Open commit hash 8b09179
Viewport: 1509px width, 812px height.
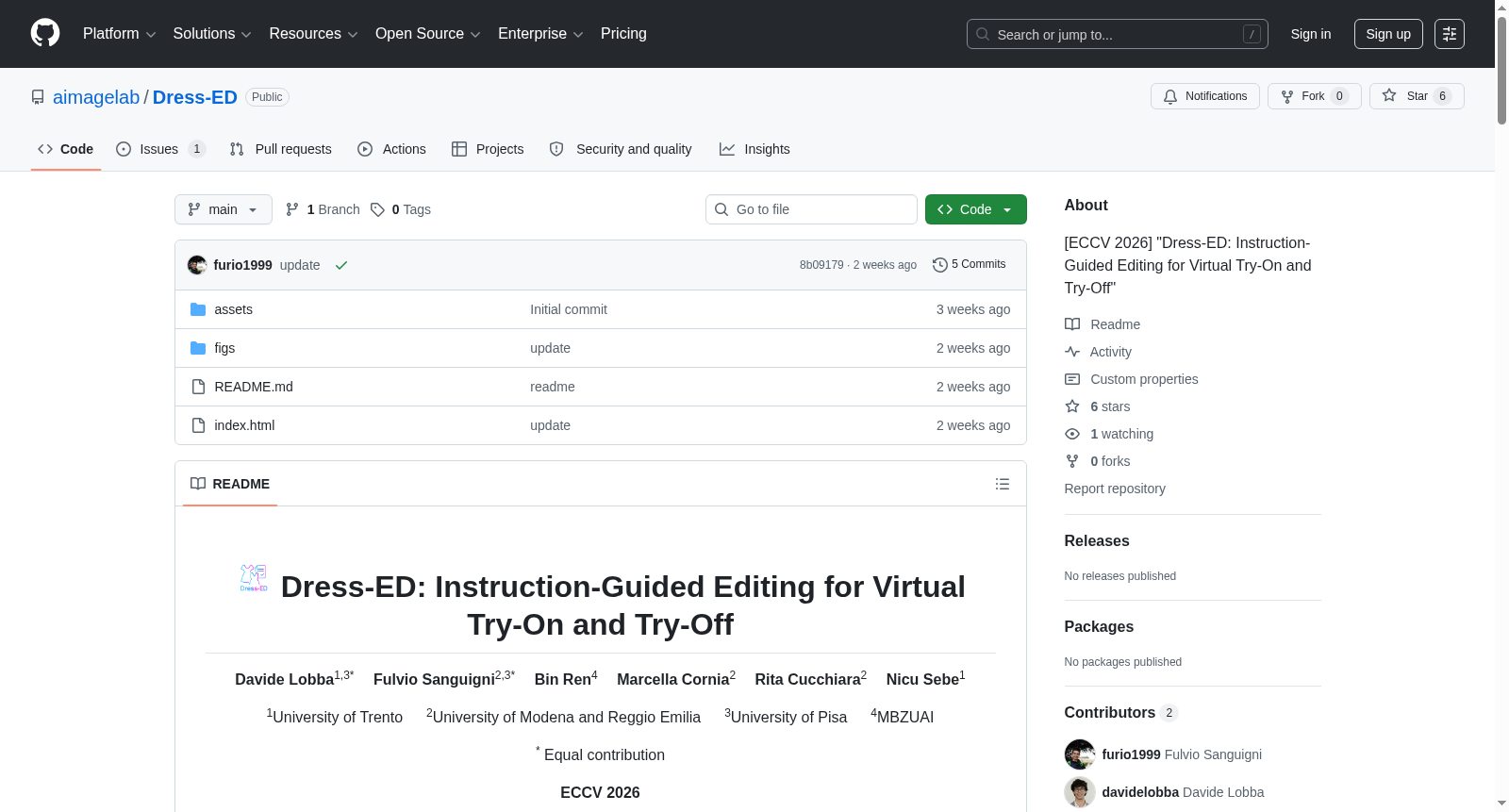[821, 265]
